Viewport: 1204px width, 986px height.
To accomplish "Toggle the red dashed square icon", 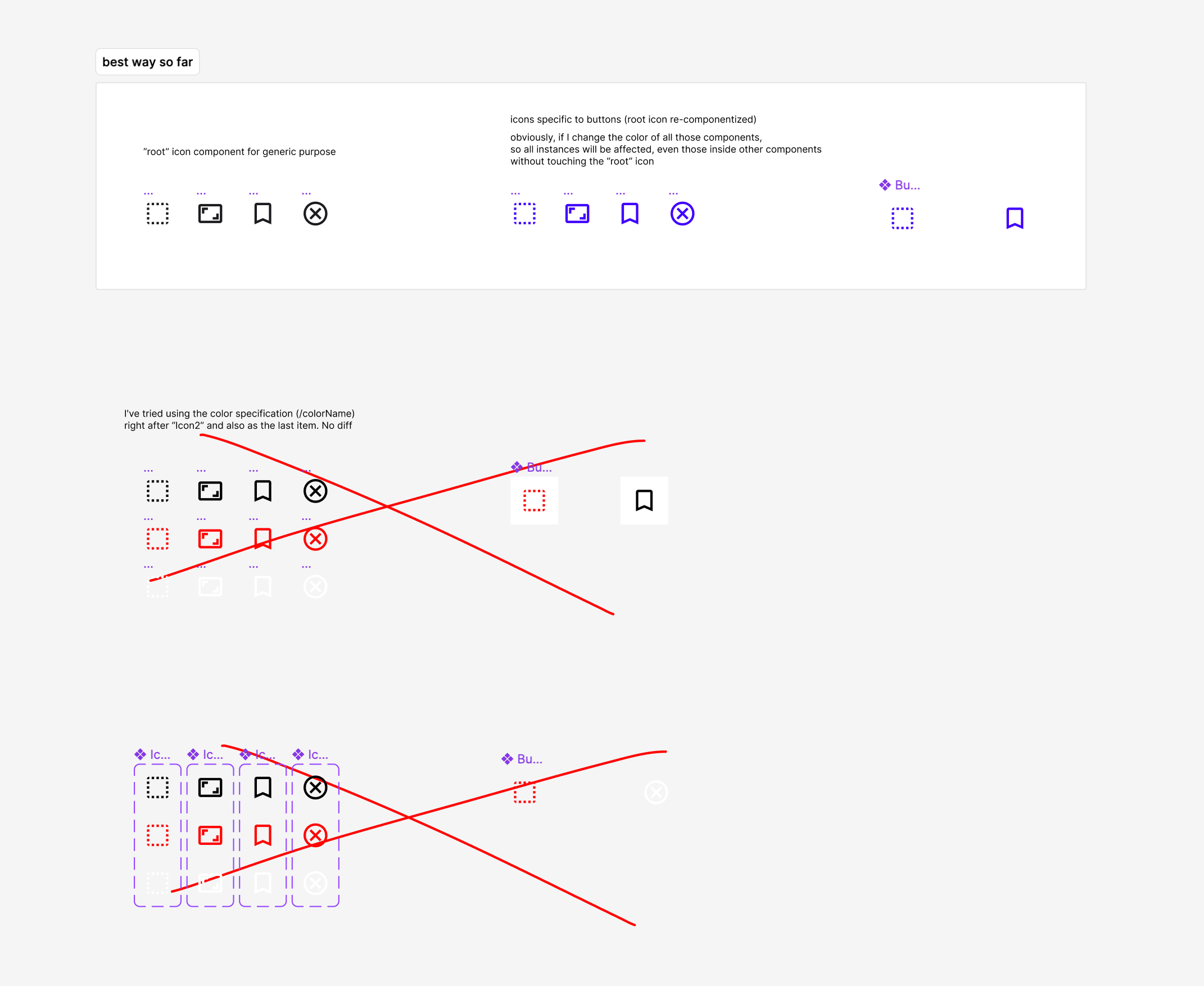I will pos(534,500).
